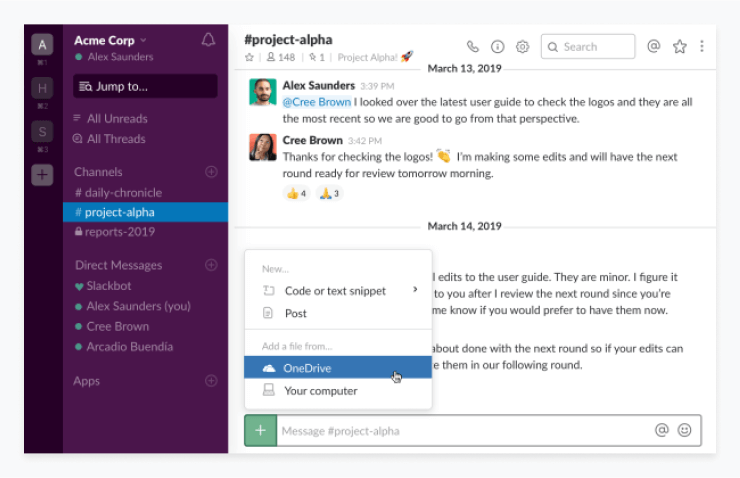Click the Project Alpha! channel topic
740x478 pixels.
point(375,58)
